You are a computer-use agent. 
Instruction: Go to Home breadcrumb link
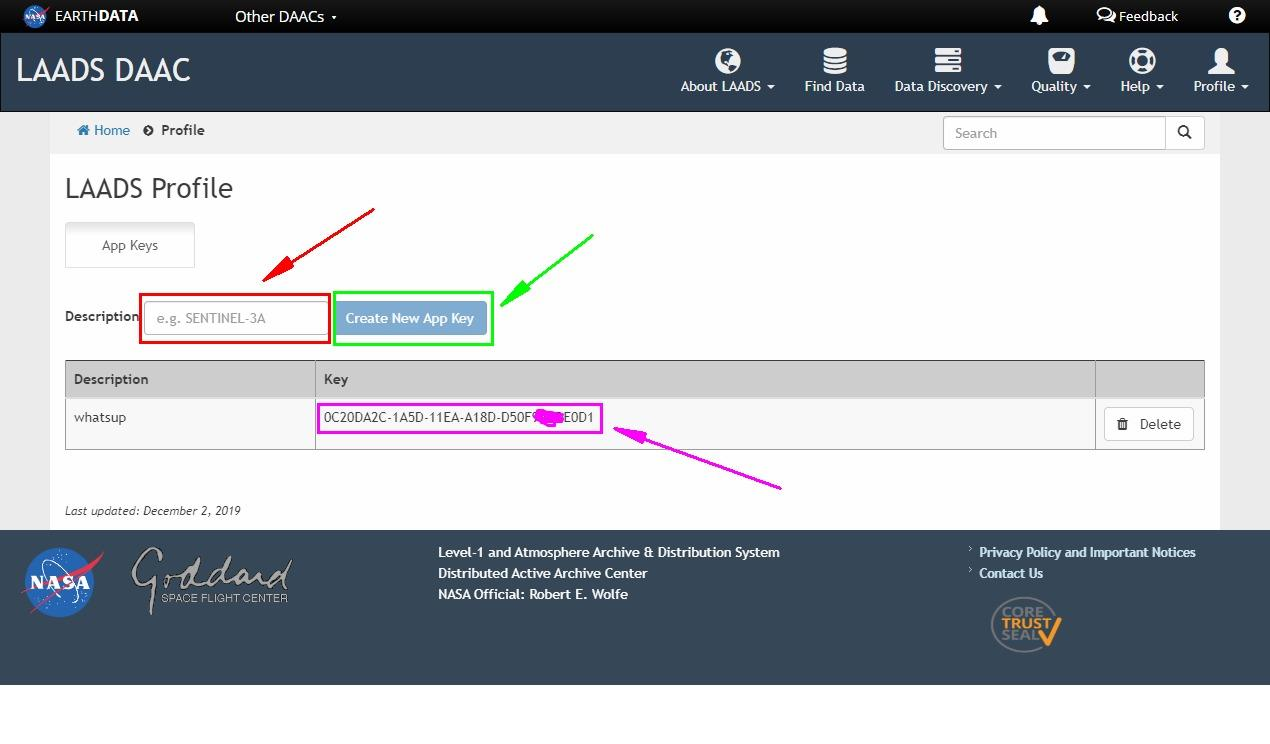tap(104, 130)
